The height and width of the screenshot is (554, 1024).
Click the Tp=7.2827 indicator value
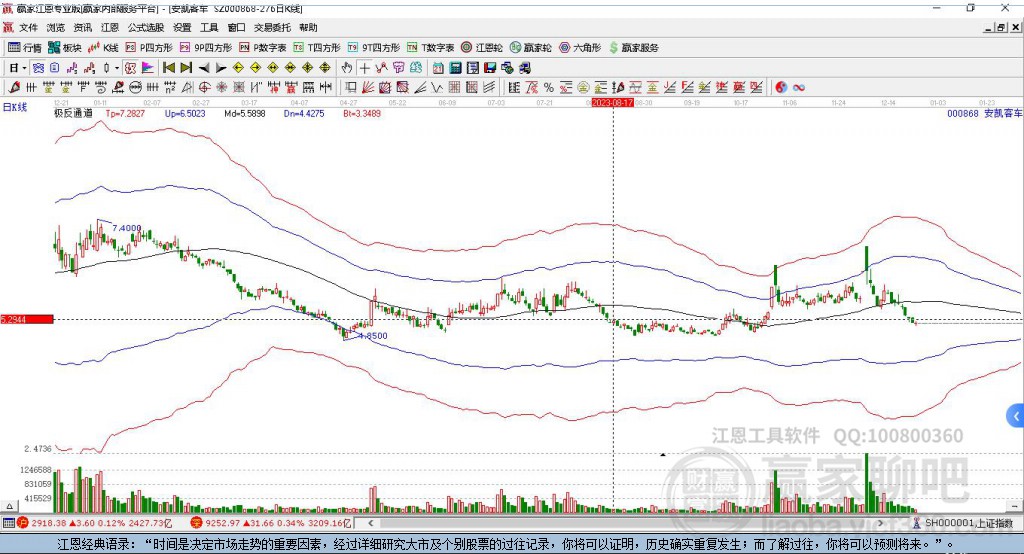tap(125, 113)
